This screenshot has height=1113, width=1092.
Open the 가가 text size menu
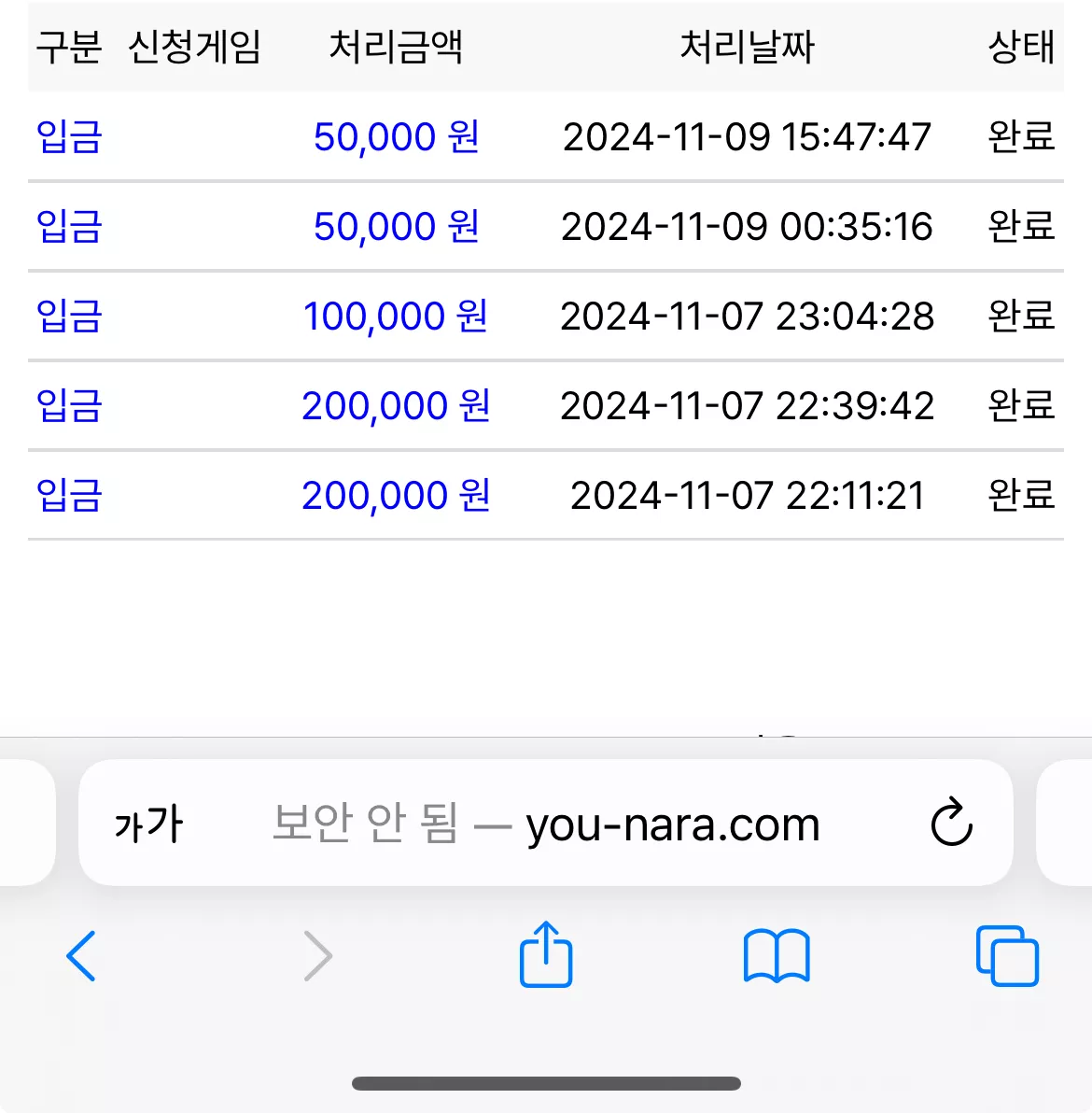148,824
